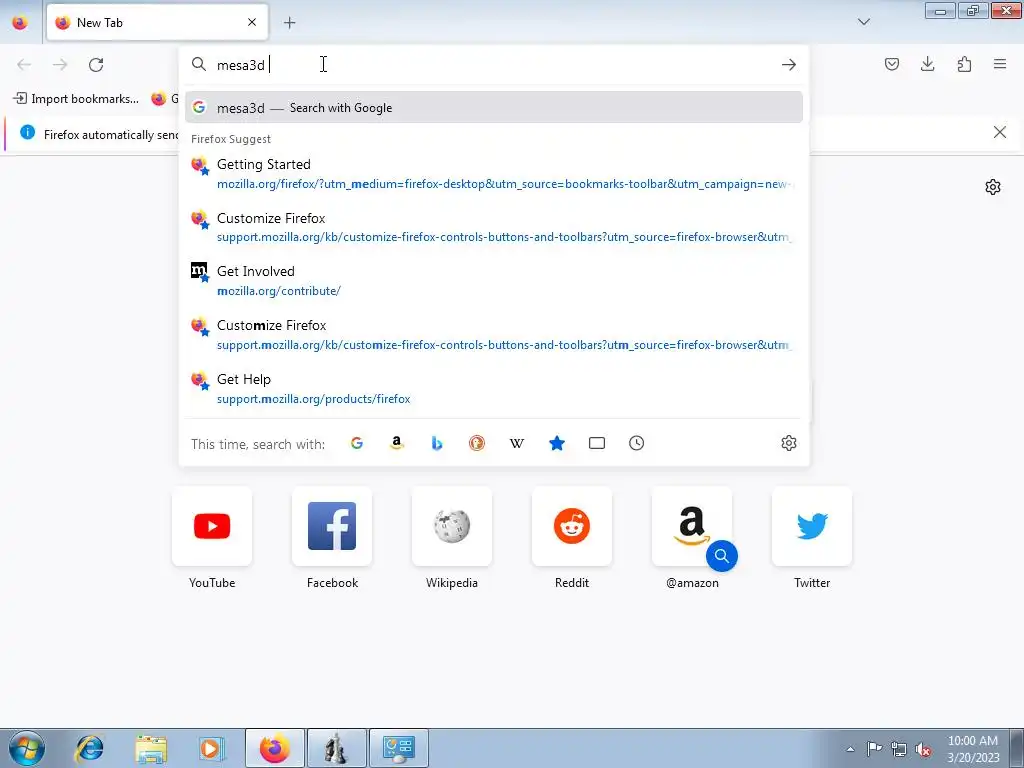Open the Control Panel taskbar item
The width and height of the screenshot is (1024, 768).
point(399,748)
